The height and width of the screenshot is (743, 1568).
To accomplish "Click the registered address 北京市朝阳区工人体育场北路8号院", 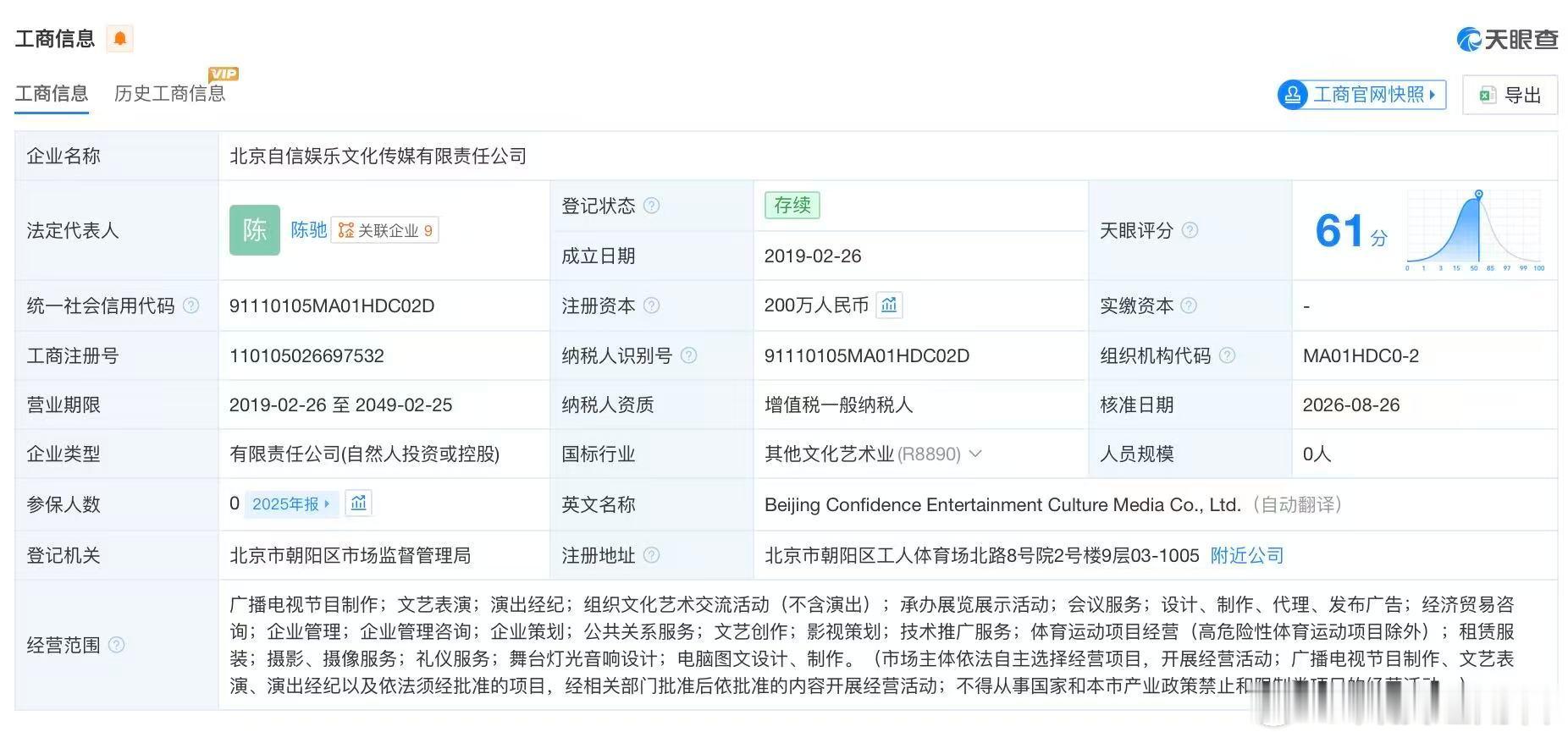I will (982, 555).
